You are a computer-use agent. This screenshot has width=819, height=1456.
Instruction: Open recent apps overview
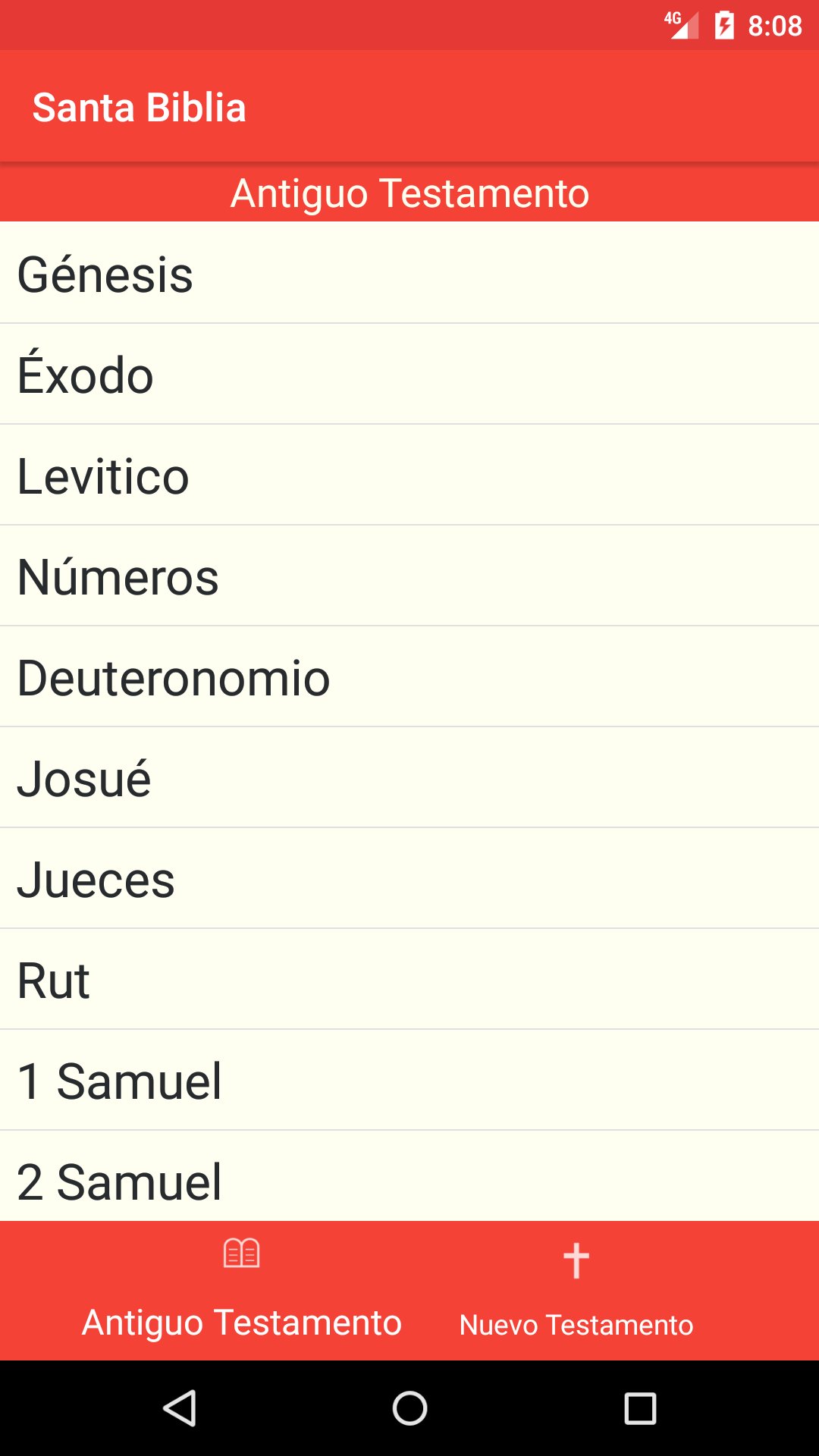coord(640,1409)
